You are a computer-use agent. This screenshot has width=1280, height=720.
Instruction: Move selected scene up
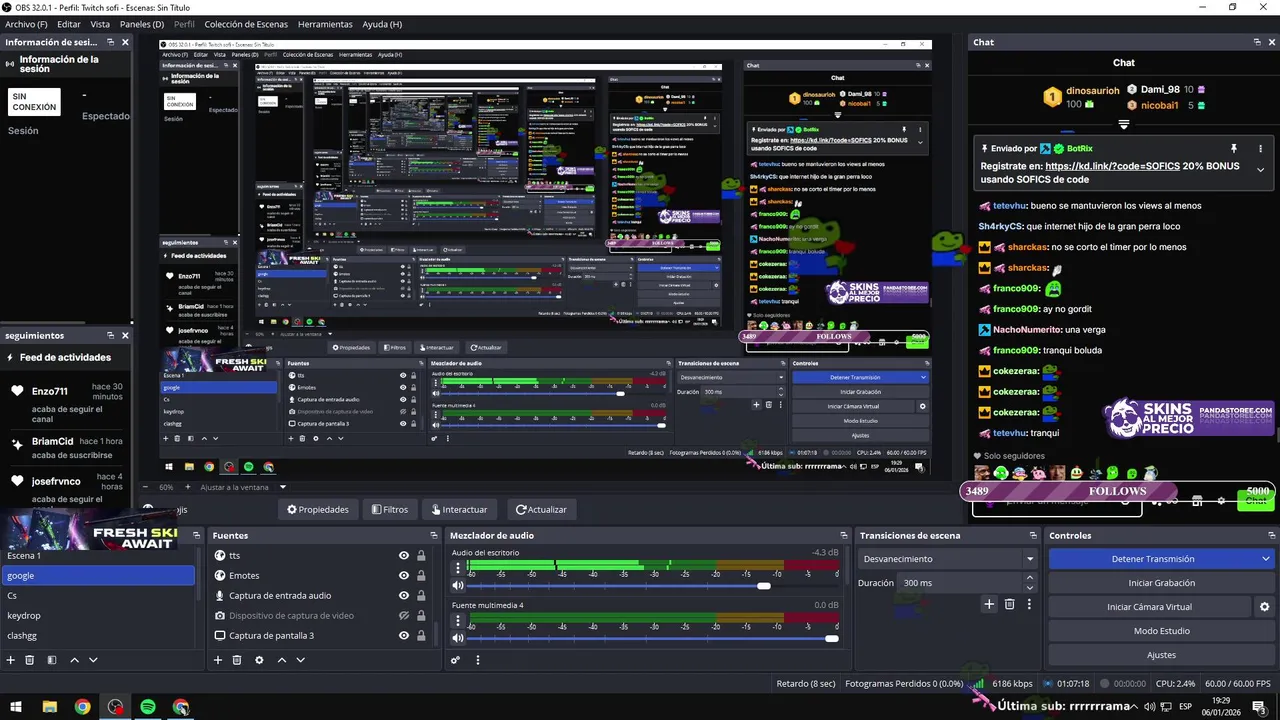coord(74,660)
